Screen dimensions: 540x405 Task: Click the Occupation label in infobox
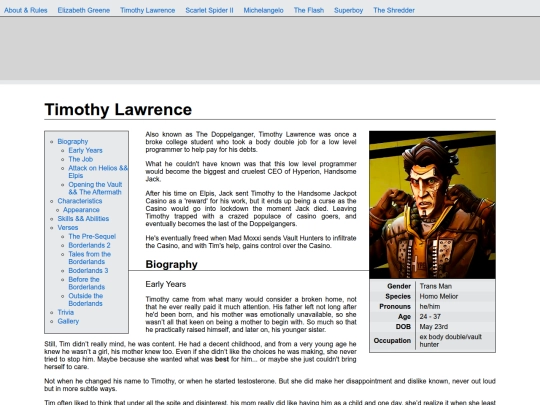tap(392, 341)
